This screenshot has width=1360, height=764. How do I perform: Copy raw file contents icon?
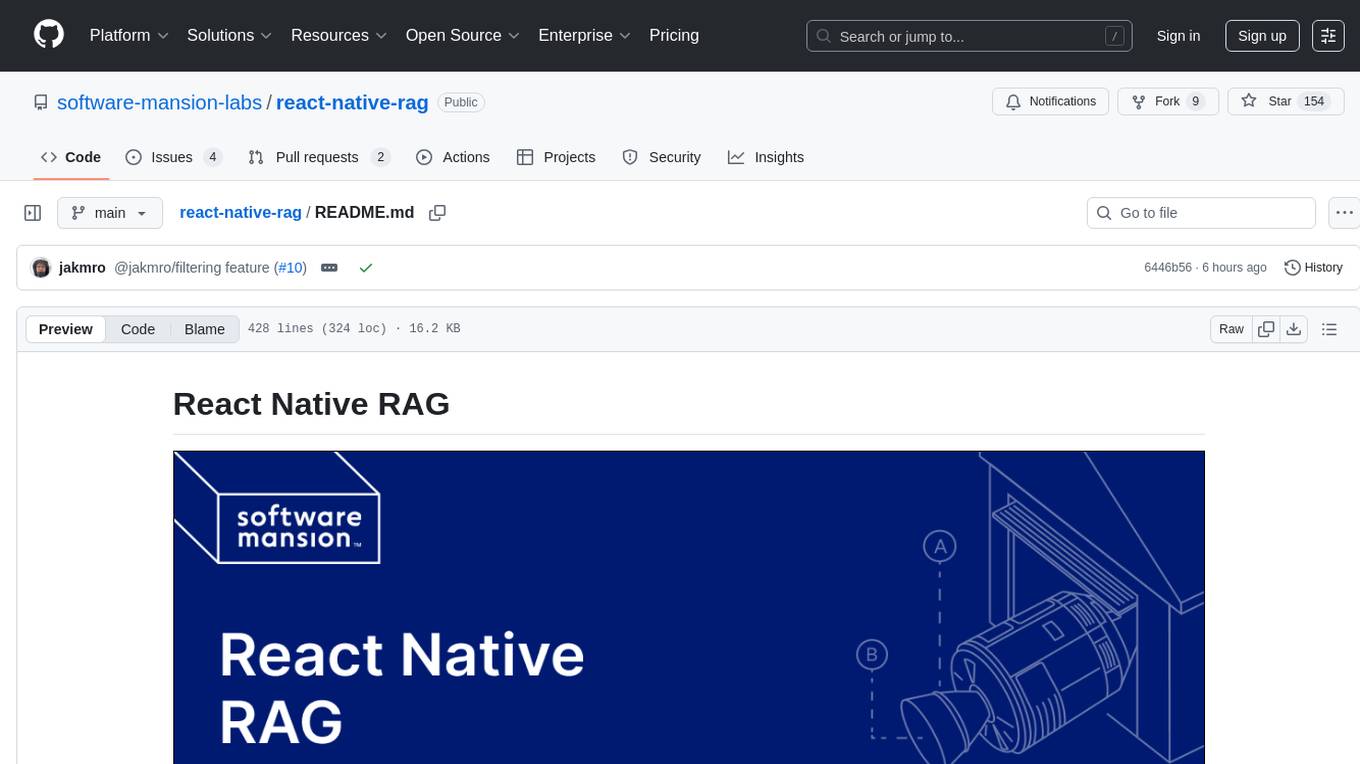click(x=1266, y=329)
